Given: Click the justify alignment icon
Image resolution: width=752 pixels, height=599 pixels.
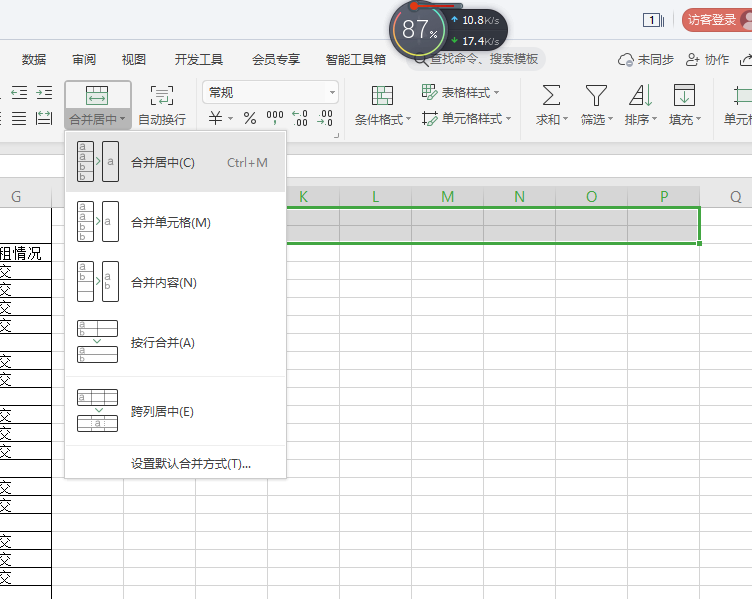Looking at the screenshot, I should tap(19, 118).
